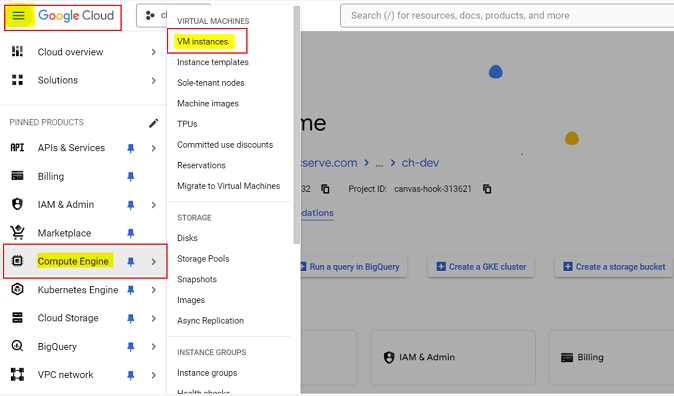Focus the resources search field
Viewport: 674px width, 396px height.
(507, 16)
